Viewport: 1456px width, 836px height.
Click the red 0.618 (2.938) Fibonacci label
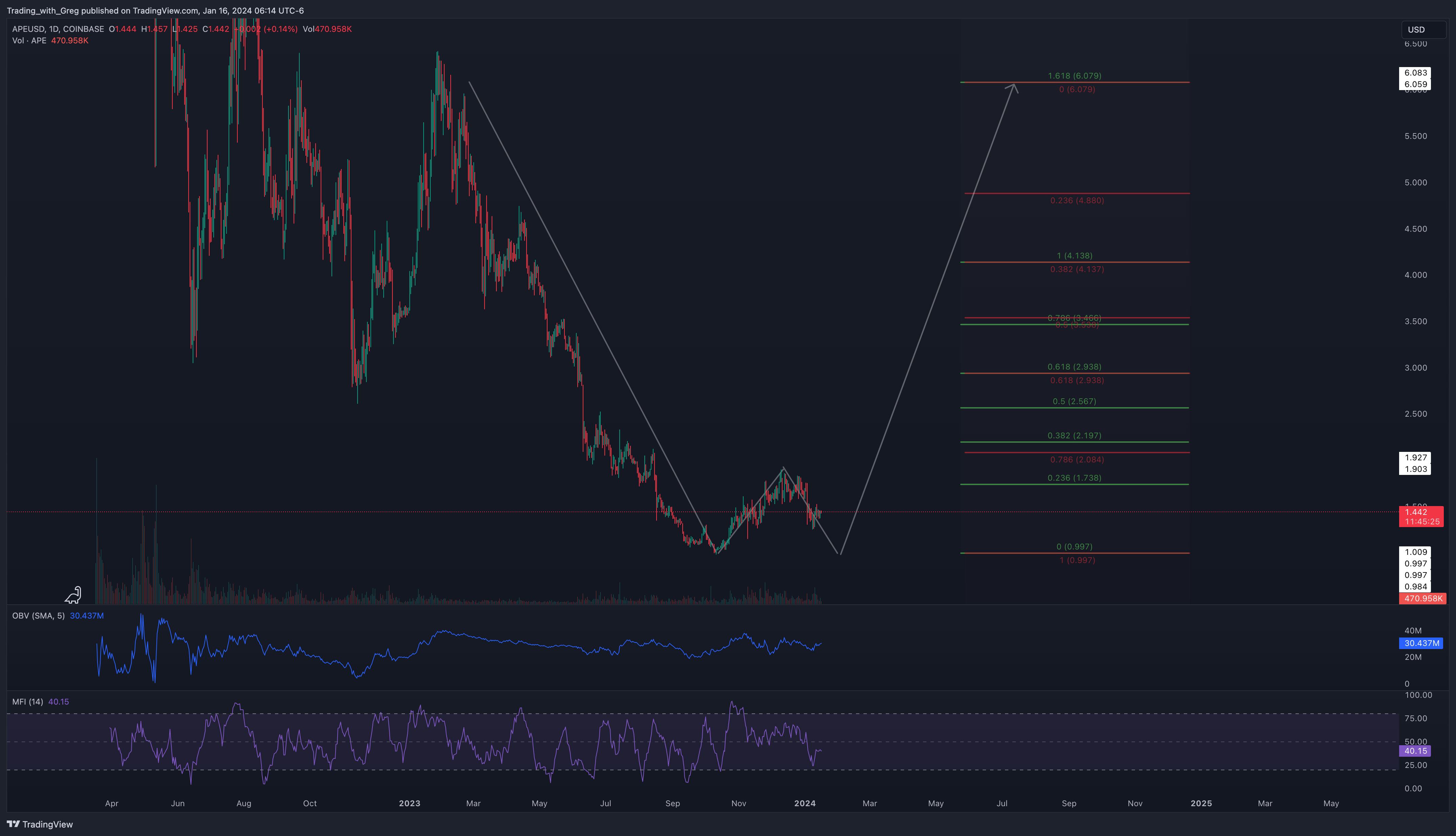[x=1077, y=380]
